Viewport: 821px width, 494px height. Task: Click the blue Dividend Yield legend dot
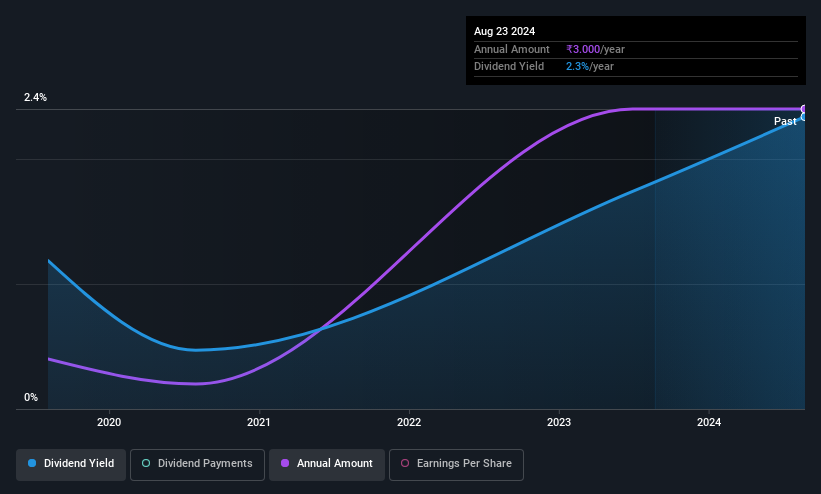tap(32, 463)
